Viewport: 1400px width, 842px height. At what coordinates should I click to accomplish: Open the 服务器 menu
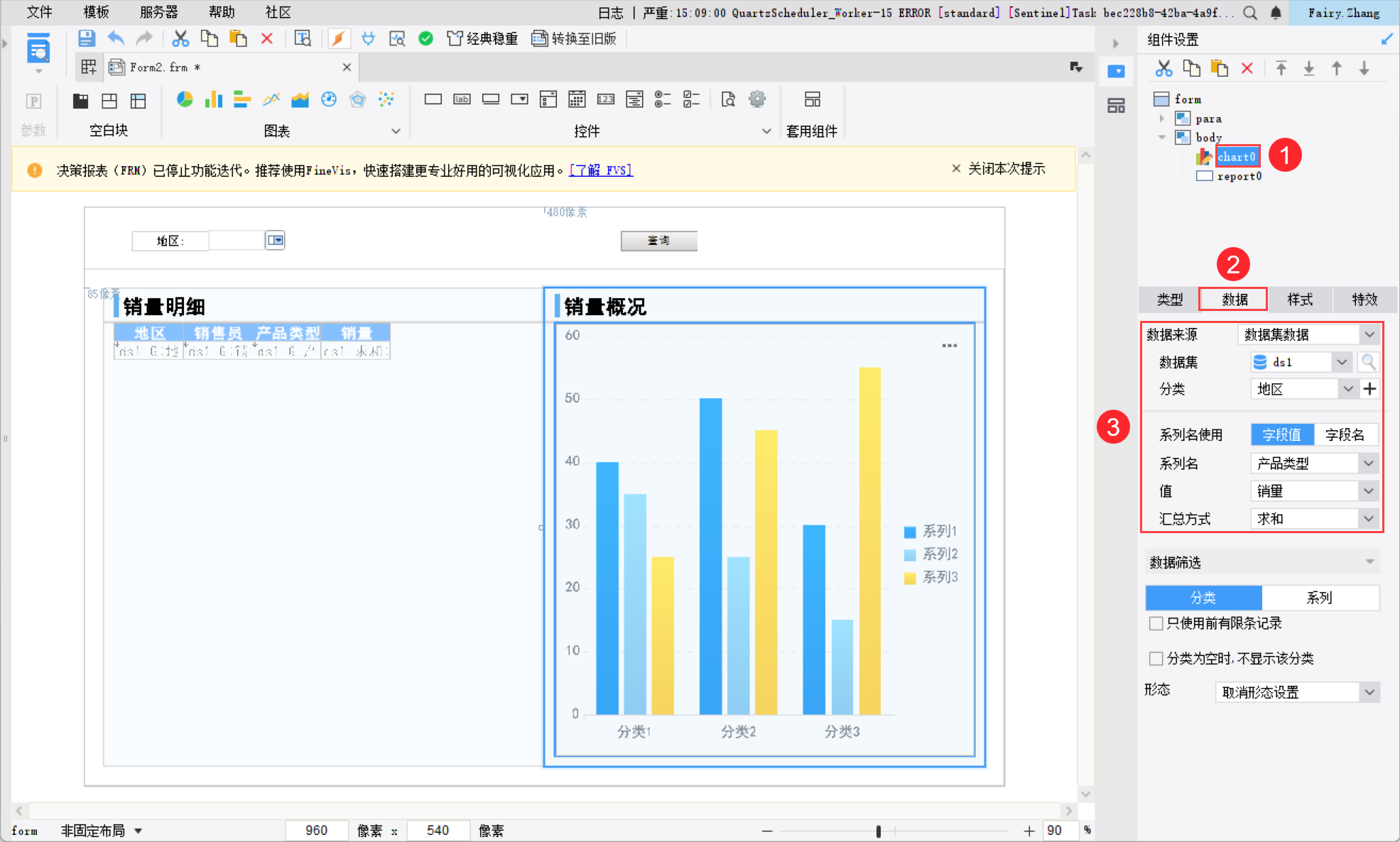pos(158,12)
